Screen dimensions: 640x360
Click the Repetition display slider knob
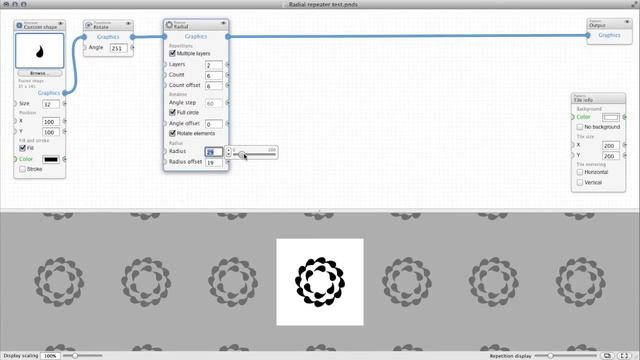coord(550,356)
